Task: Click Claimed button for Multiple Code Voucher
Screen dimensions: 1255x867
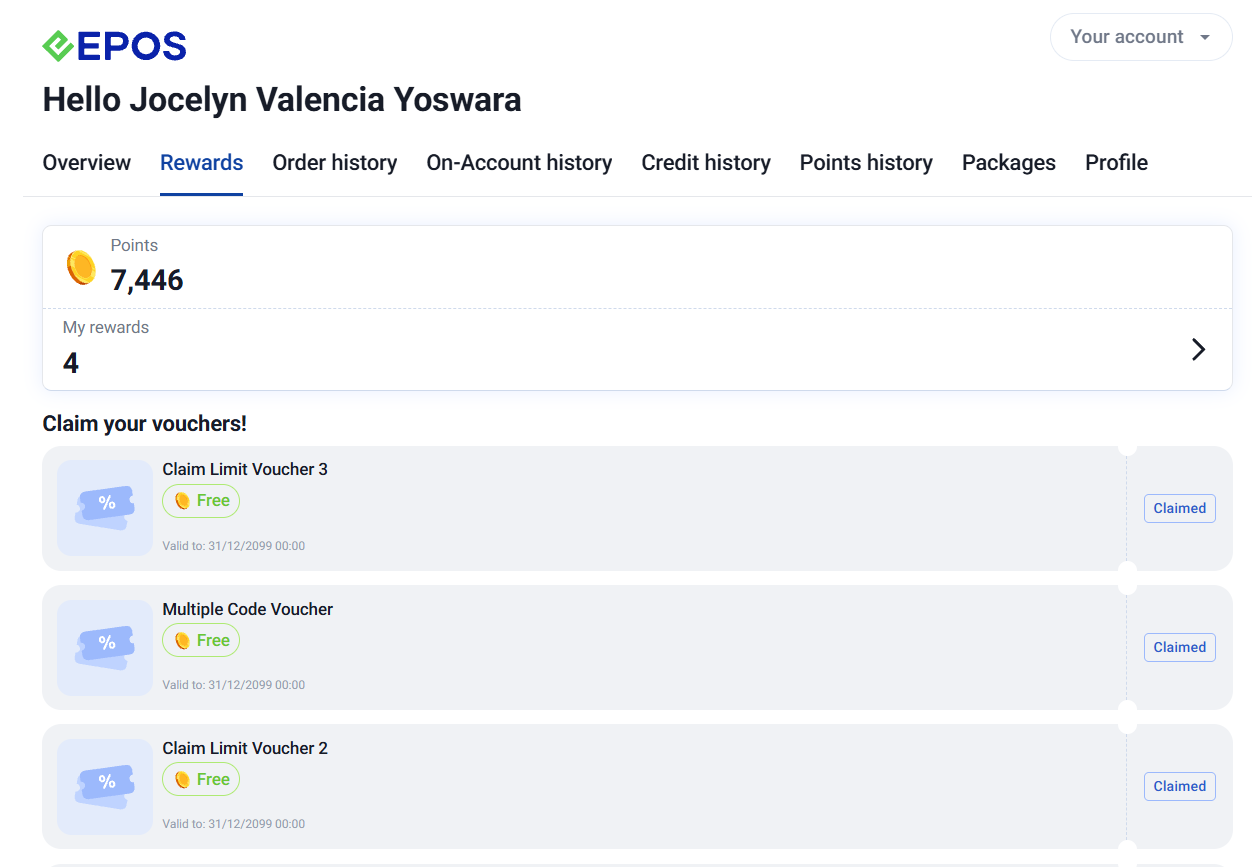Action: 1180,647
